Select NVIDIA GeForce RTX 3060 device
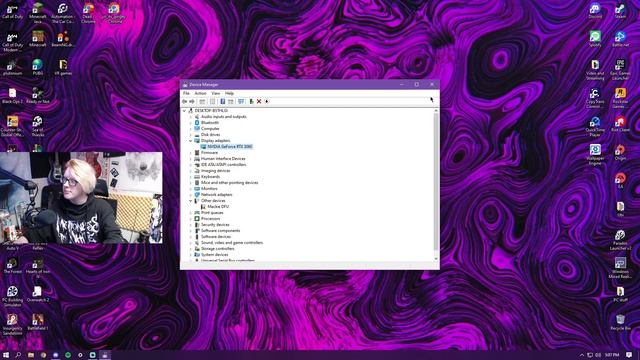This screenshot has height=360, width=640. tap(229, 147)
